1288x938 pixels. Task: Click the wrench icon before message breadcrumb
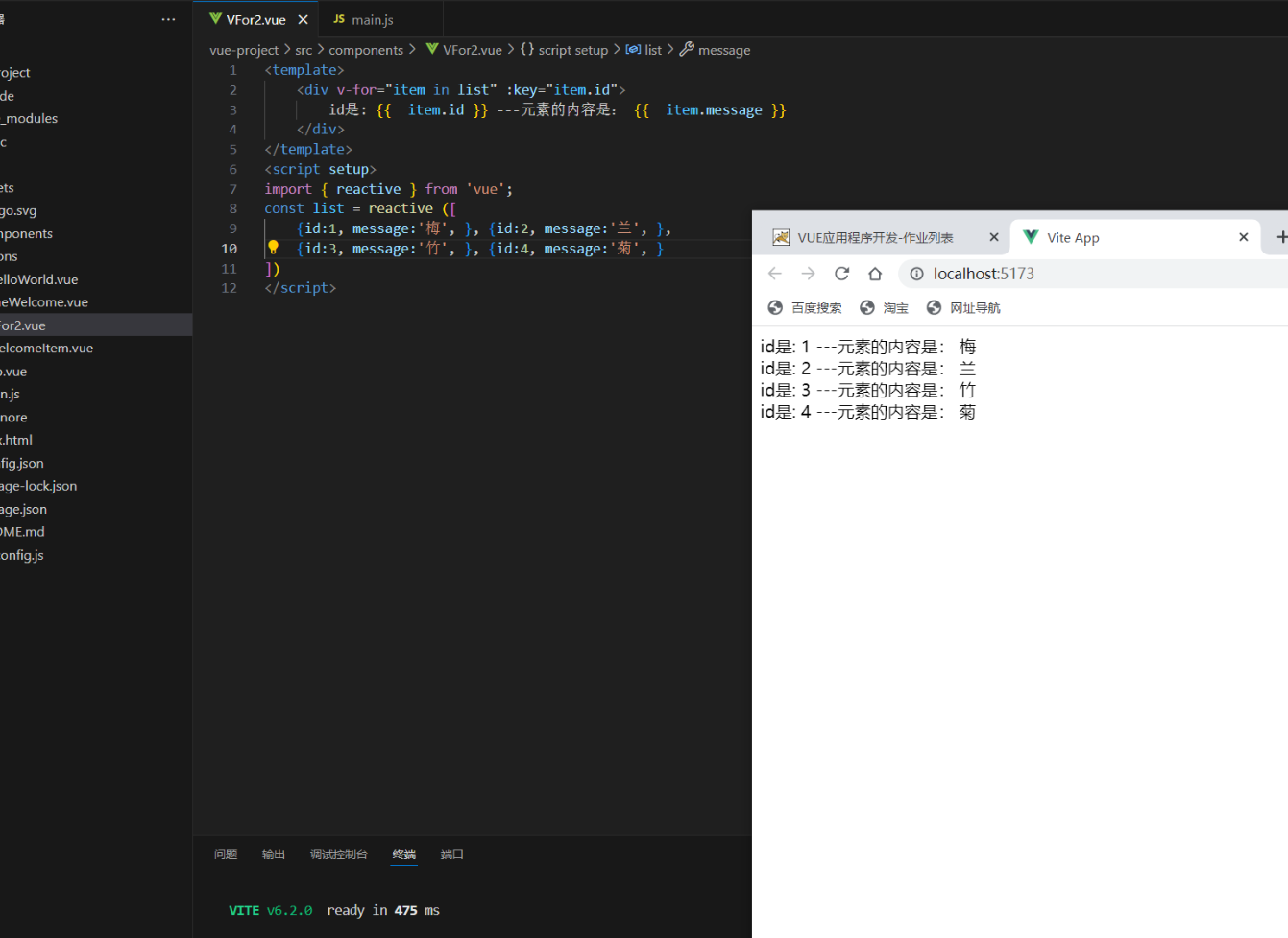coord(687,49)
